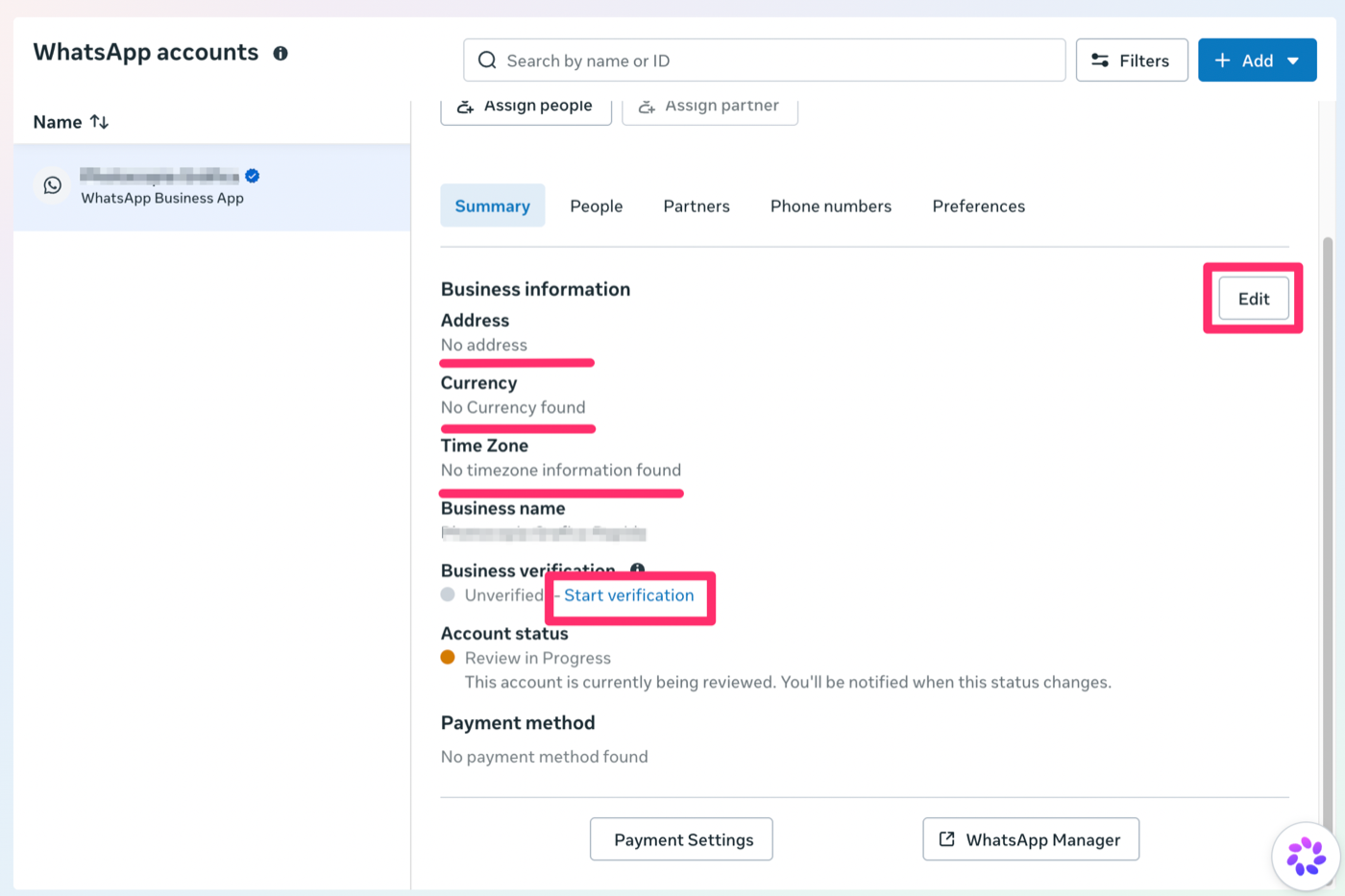
Task: Open the Filters button
Action: pyautogui.click(x=1132, y=61)
